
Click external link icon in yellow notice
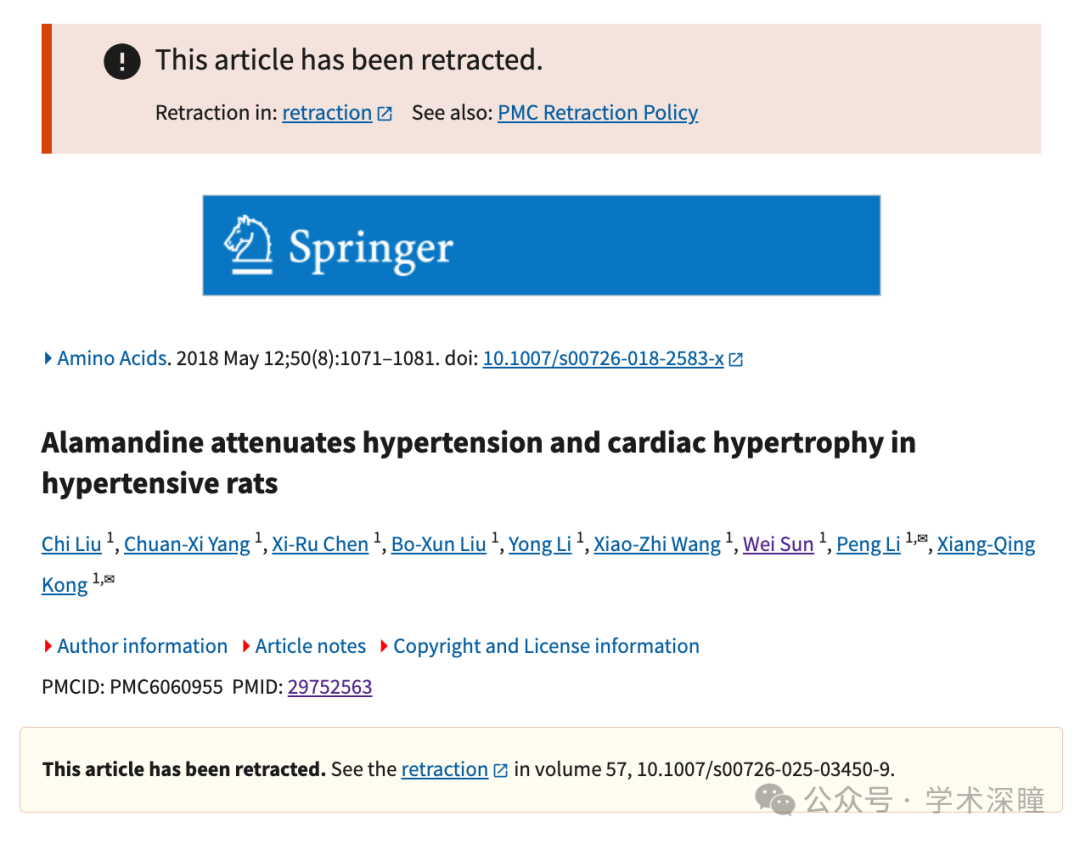(x=500, y=770)
